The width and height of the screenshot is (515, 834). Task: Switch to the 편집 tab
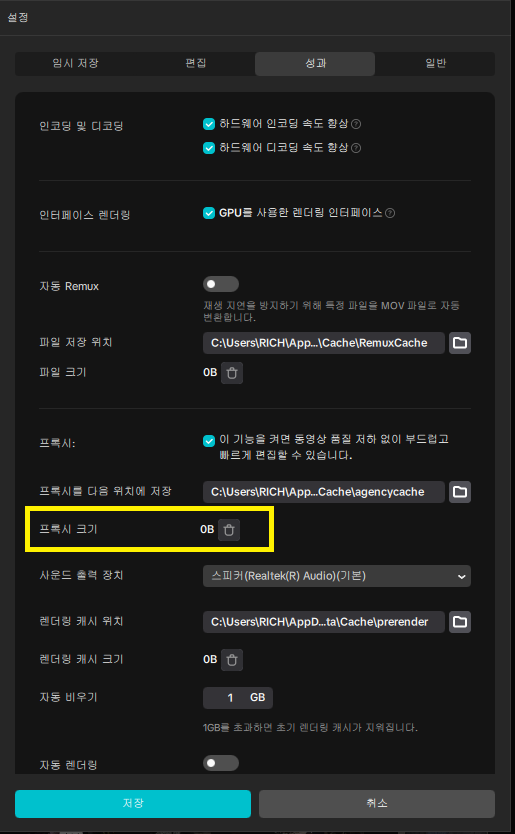tap(195, 63)
